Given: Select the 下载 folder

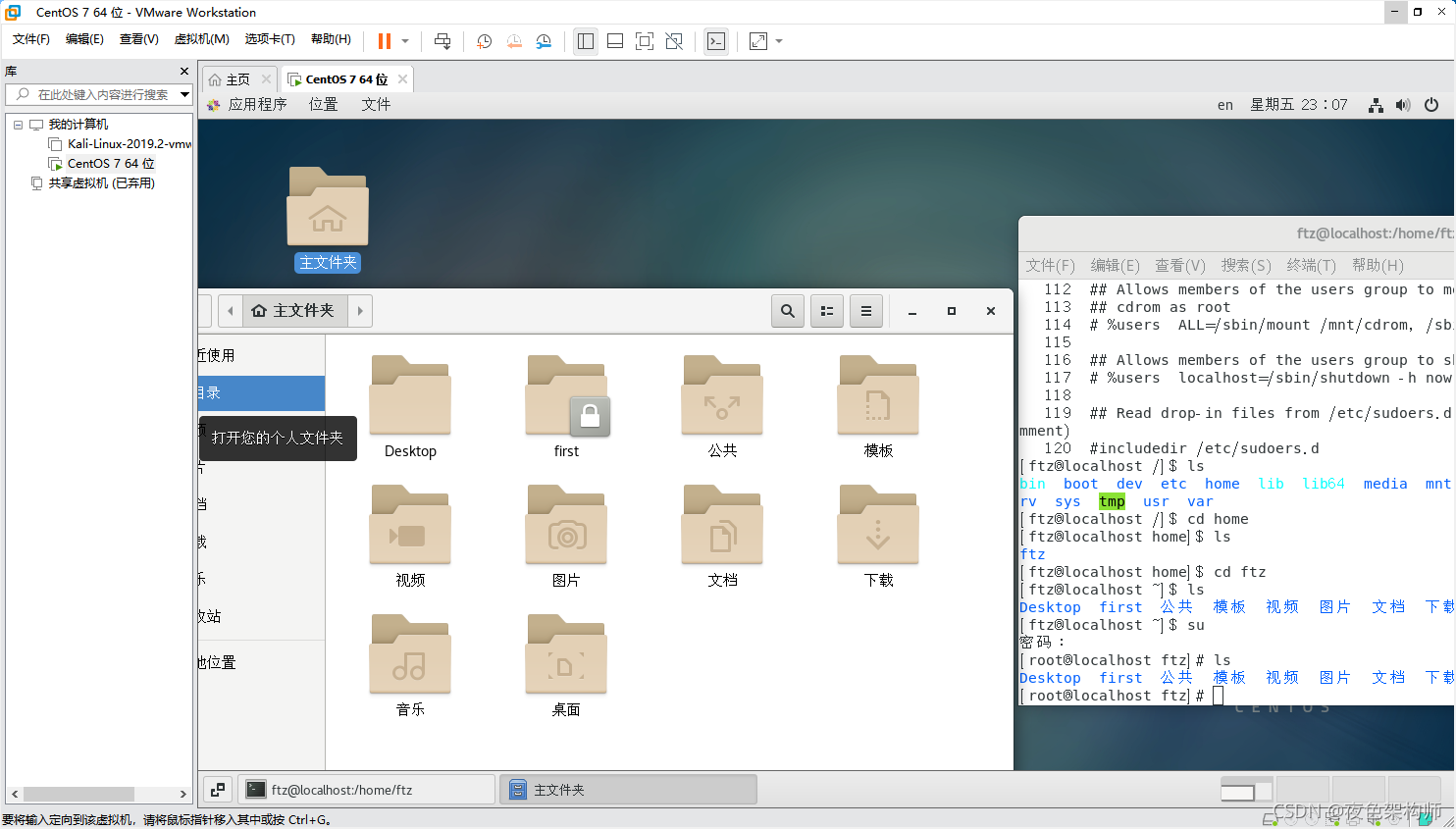Looking at the screenshot, I should pos(878,537).
